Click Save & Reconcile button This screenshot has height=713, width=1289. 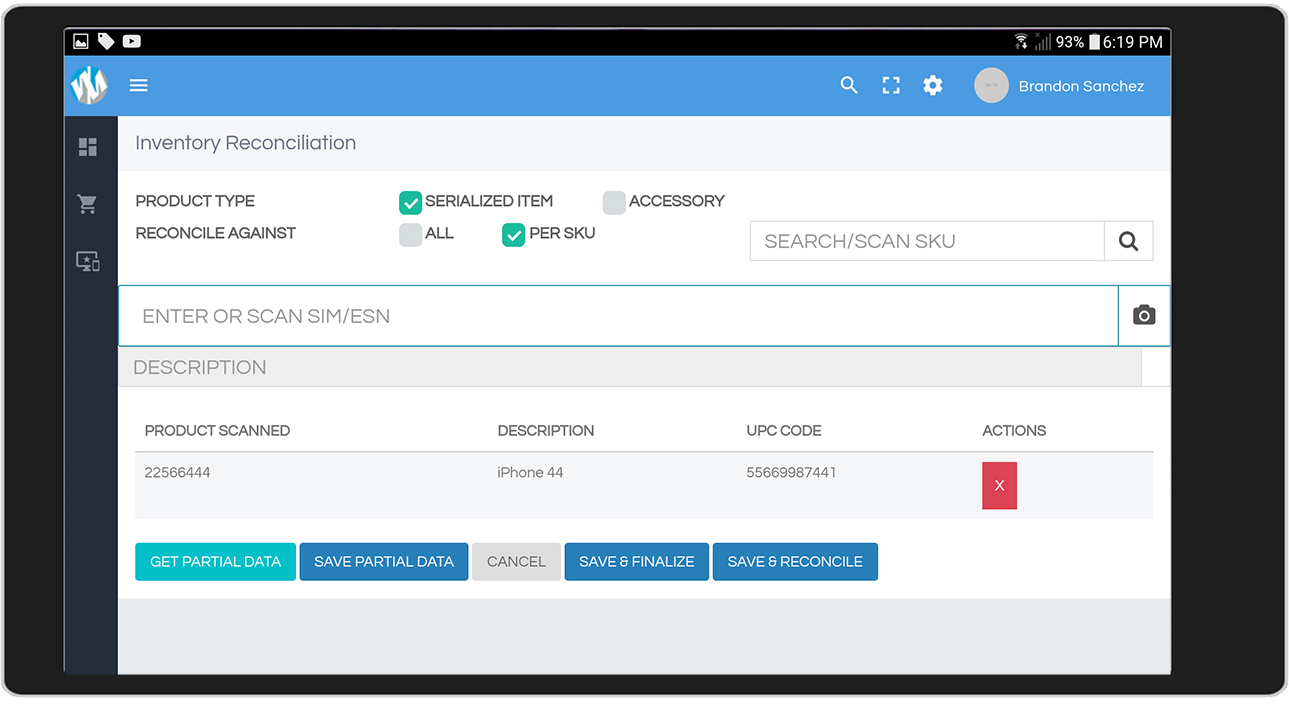(795, 562)
